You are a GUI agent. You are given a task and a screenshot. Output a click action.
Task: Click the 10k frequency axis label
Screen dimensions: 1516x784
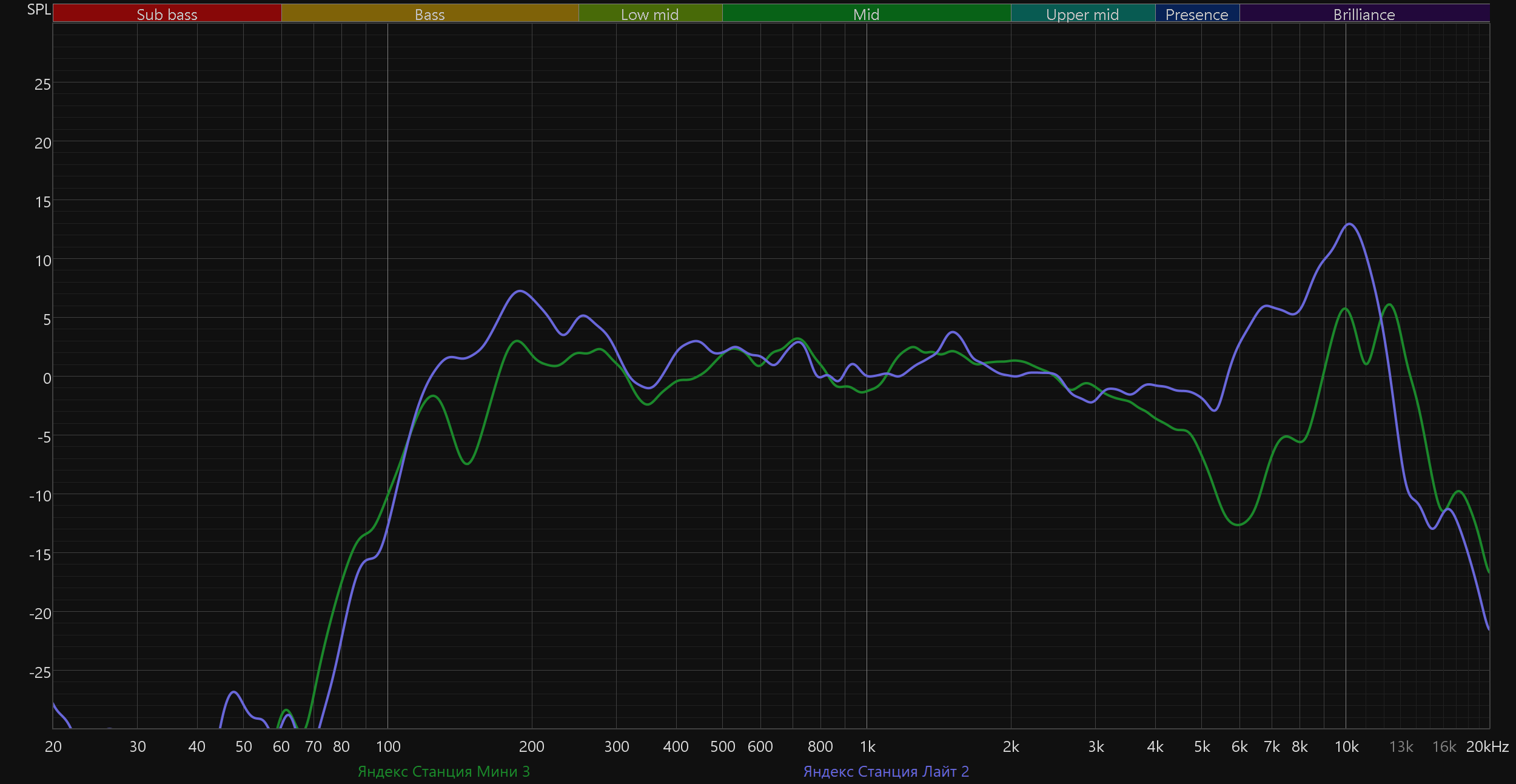[1346, 746]
